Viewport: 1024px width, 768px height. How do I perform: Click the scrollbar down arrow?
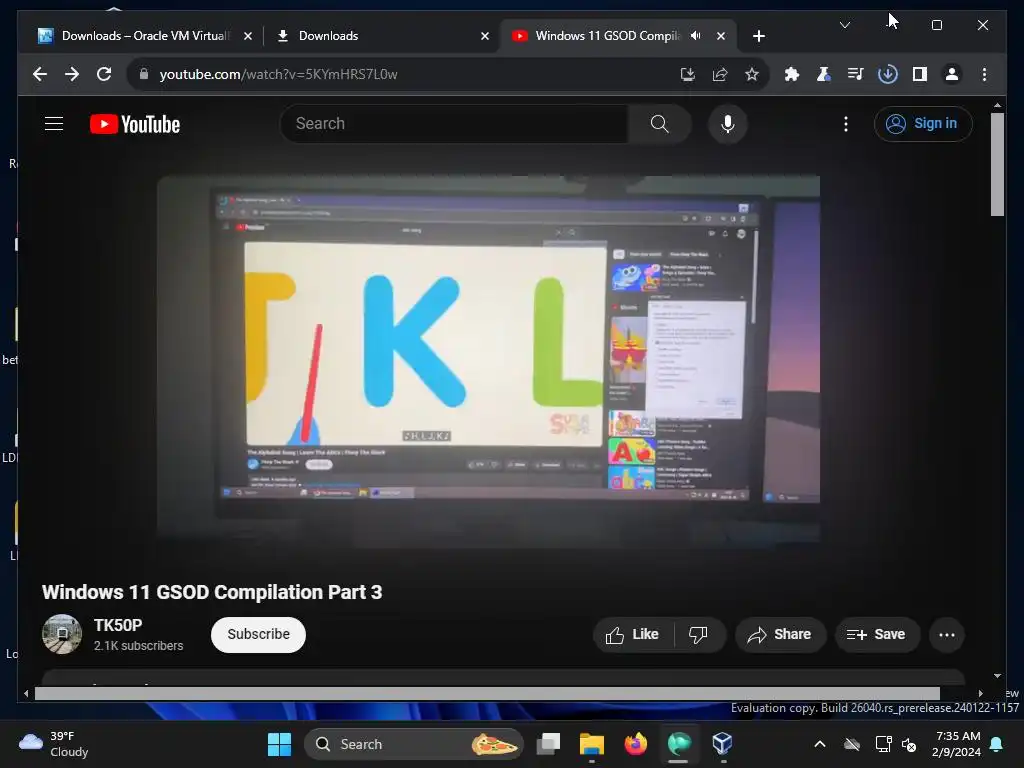[997, 676]
